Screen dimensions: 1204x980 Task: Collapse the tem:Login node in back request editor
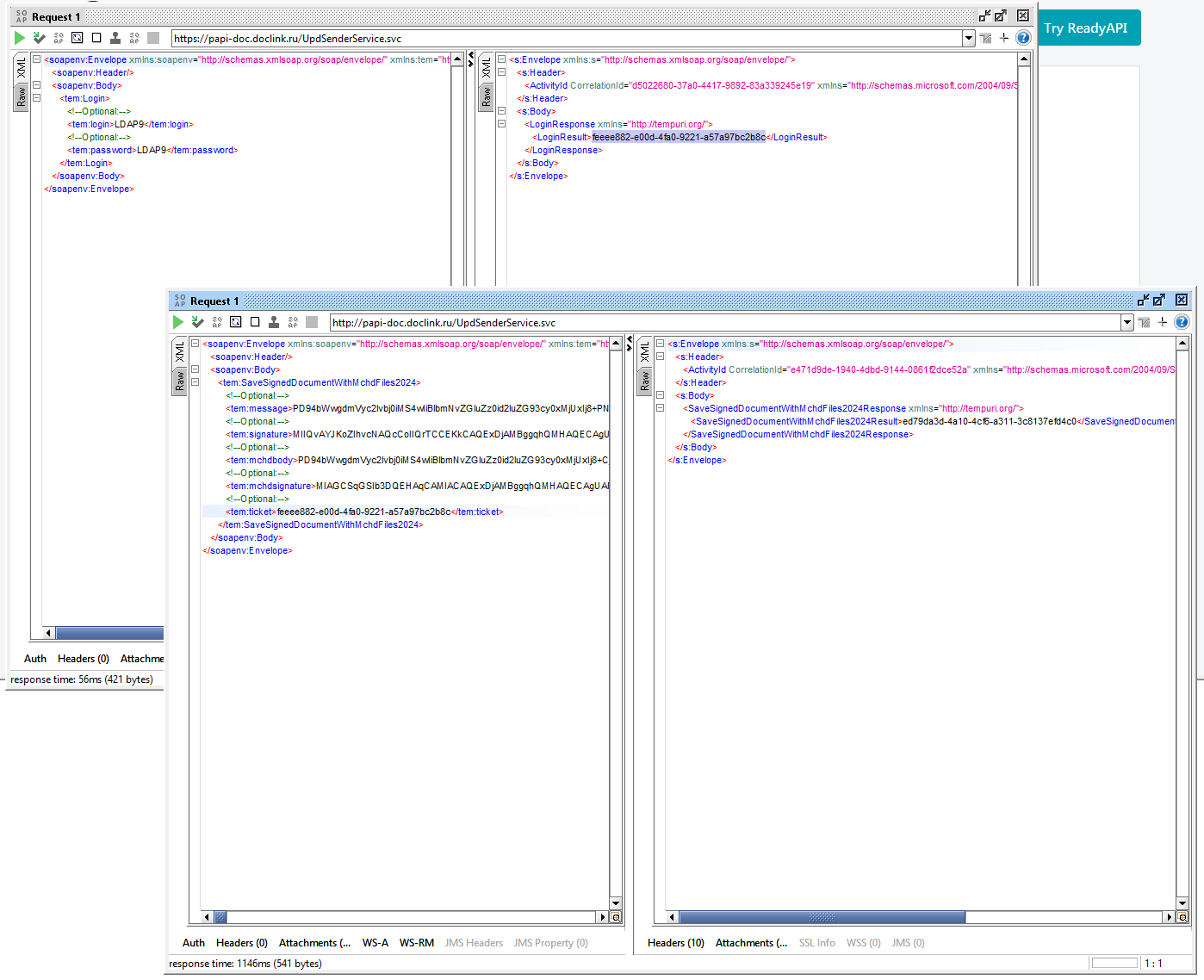[x=37, y=98]
